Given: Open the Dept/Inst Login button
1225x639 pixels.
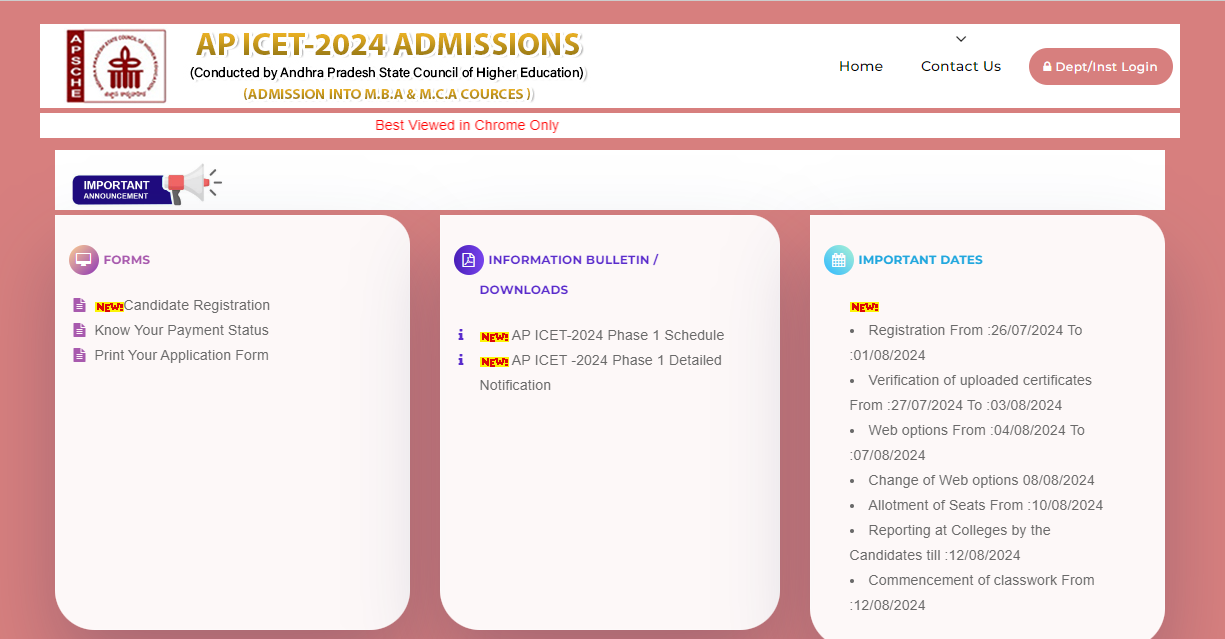Looking at the screenshot, I should point(1101,66).
